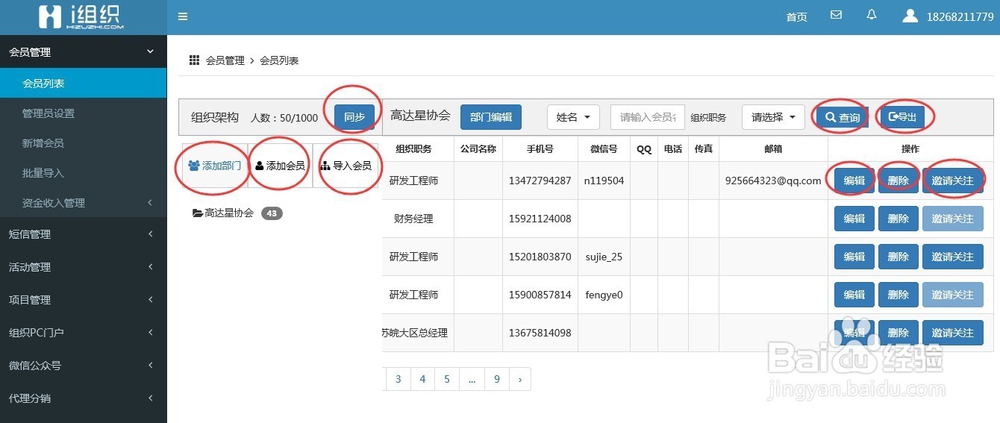This screenshot has width=1000, height=423.
Task: Click 删除 for member 15900857814
Action: (x=898, y=295)
